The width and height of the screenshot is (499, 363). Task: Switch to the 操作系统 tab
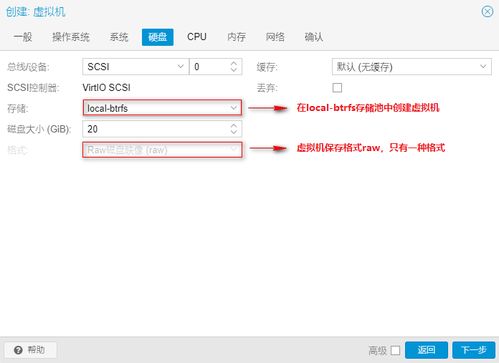click(x=71, y=37)
